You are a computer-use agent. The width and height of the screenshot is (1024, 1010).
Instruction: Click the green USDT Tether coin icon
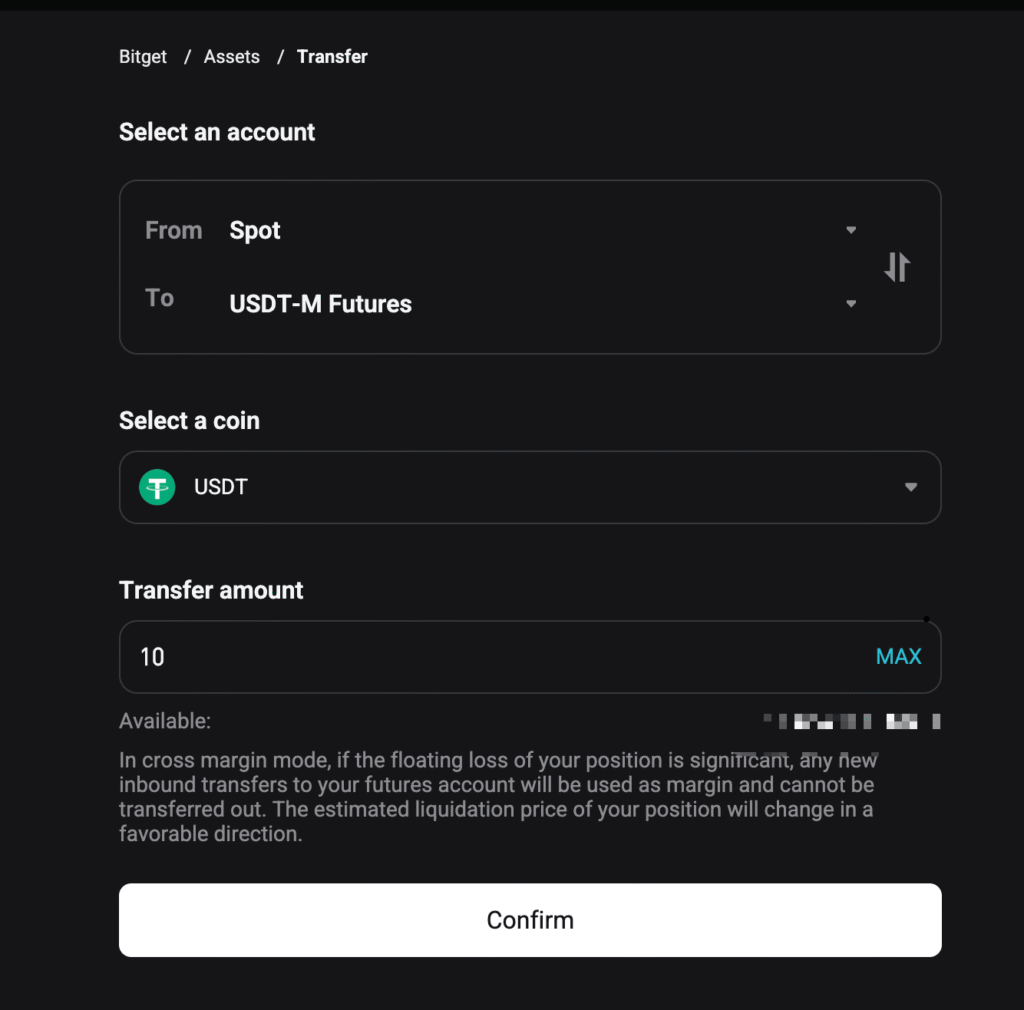coord(157,488)
